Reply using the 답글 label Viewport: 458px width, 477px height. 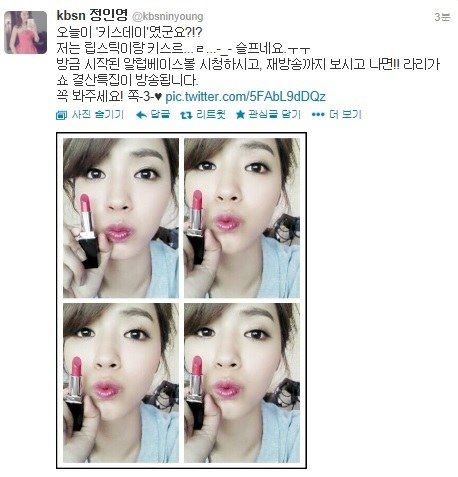click(x=160, y=115)
